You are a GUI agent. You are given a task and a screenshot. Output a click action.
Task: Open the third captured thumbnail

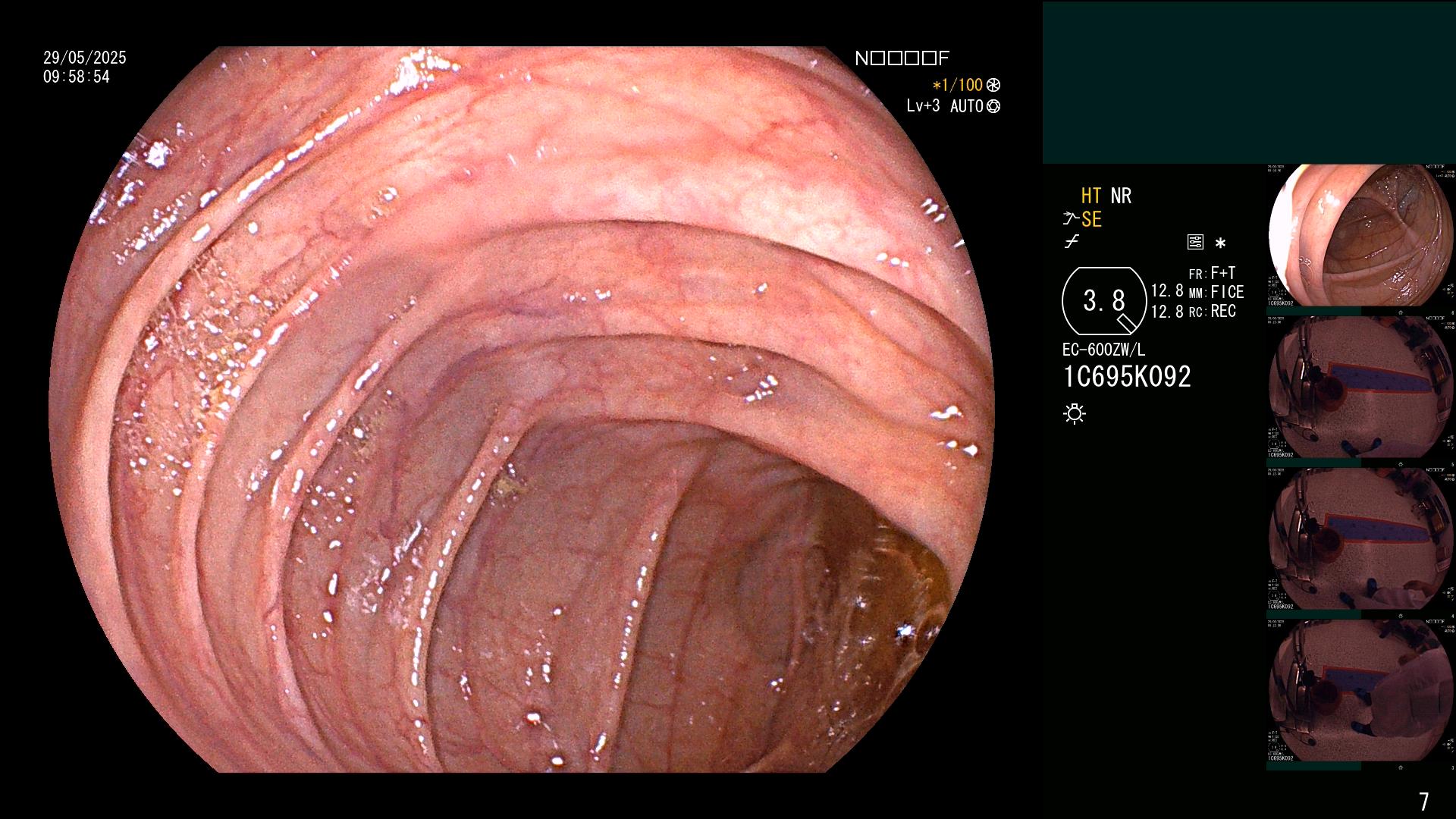pos(1361,539)
